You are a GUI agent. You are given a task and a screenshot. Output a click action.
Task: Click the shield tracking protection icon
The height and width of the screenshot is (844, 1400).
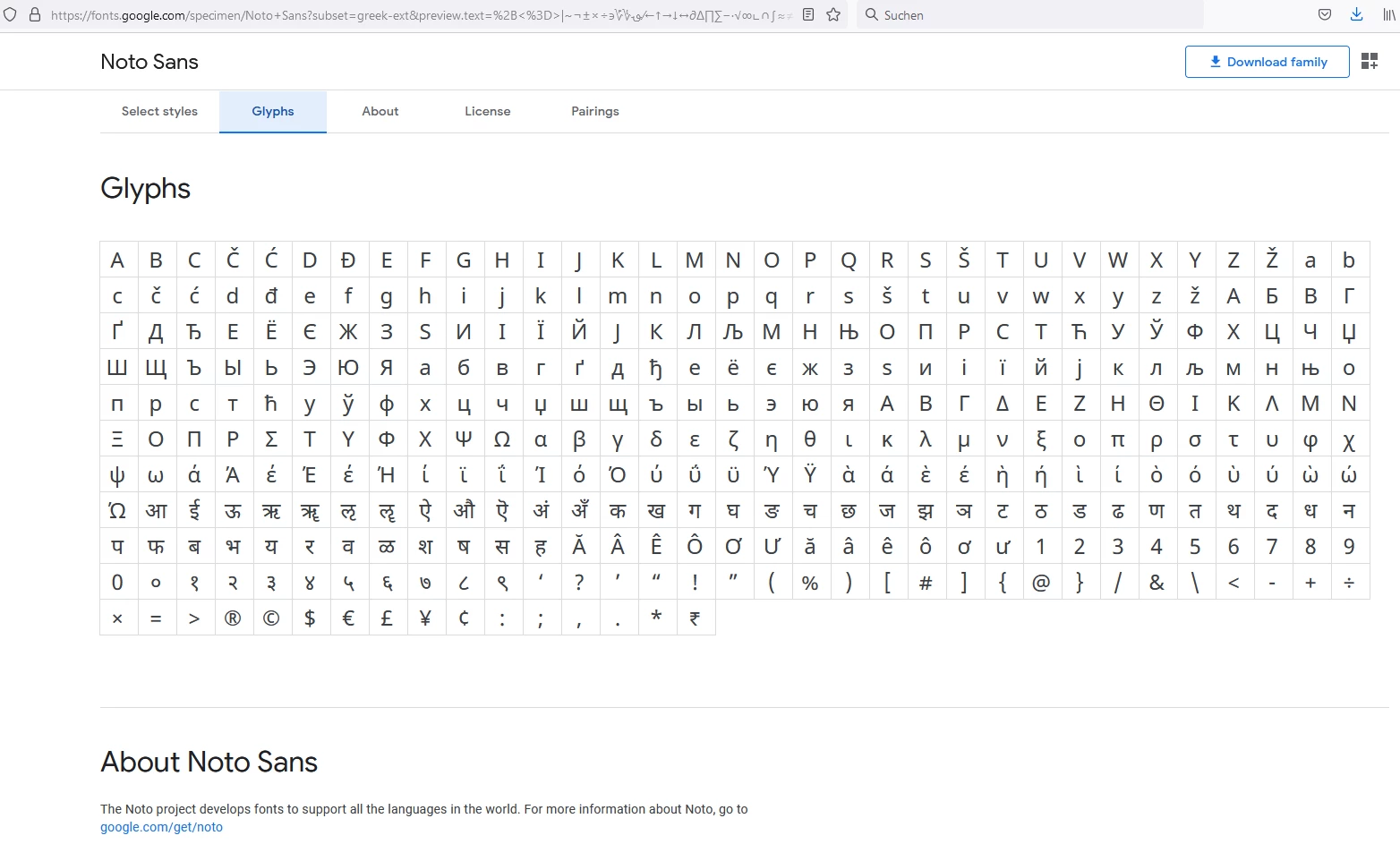coord(11,15)
